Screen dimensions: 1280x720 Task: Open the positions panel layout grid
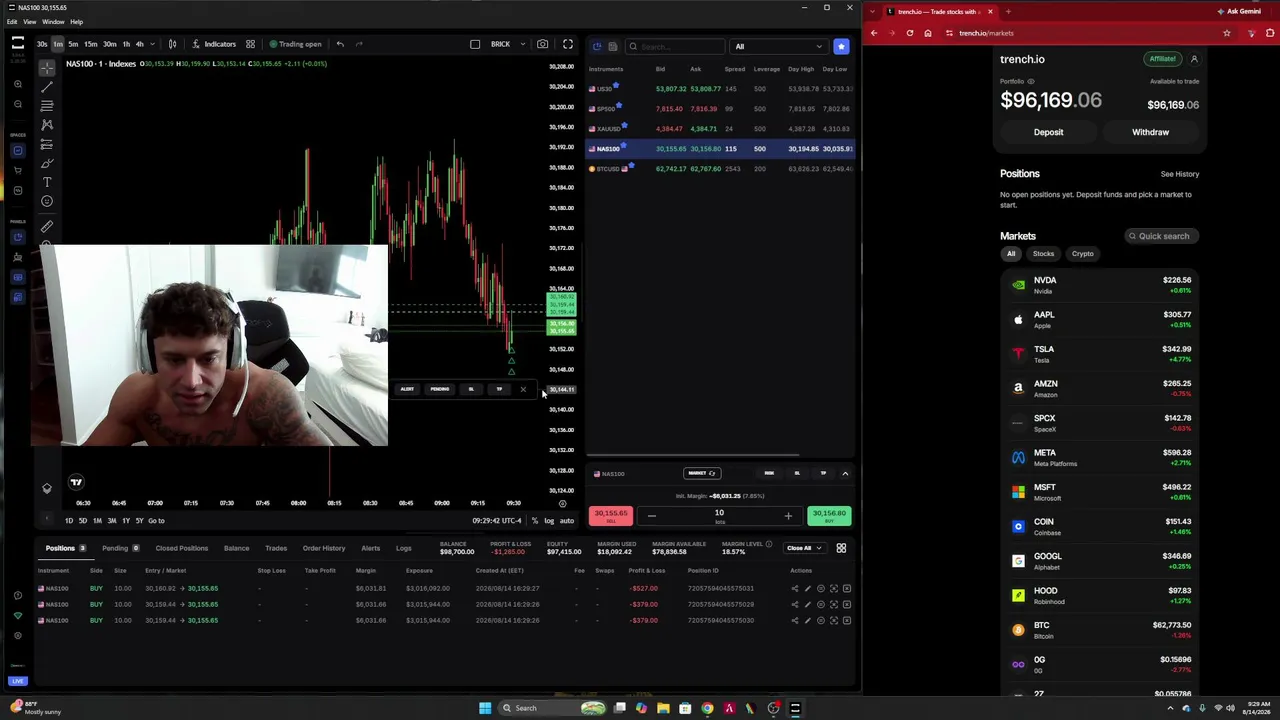841,548
